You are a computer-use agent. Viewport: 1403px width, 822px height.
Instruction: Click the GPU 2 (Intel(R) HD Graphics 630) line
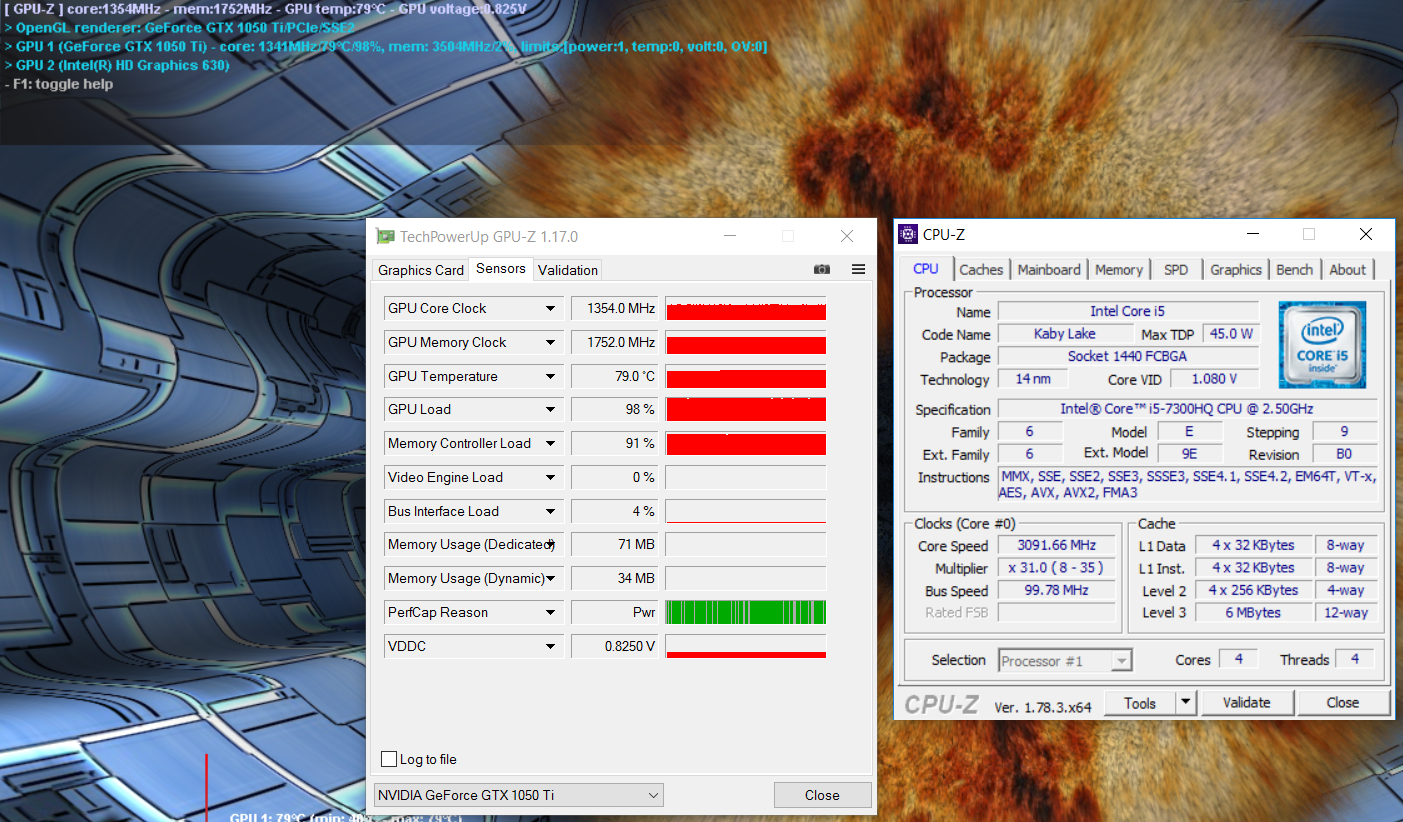click(x=117, y=65)
